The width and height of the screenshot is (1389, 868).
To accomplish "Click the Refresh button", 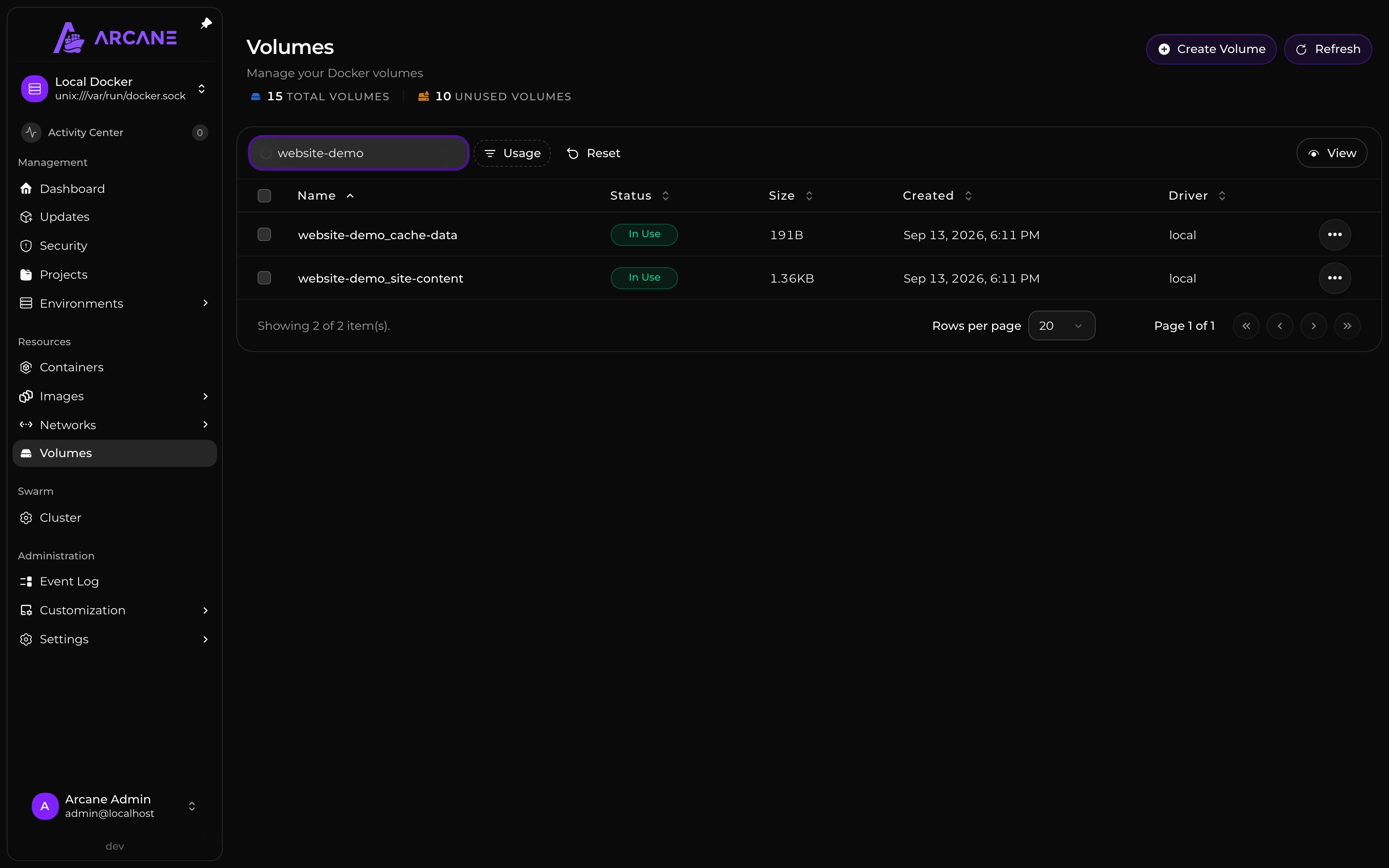I will [x=1328, y=49].
